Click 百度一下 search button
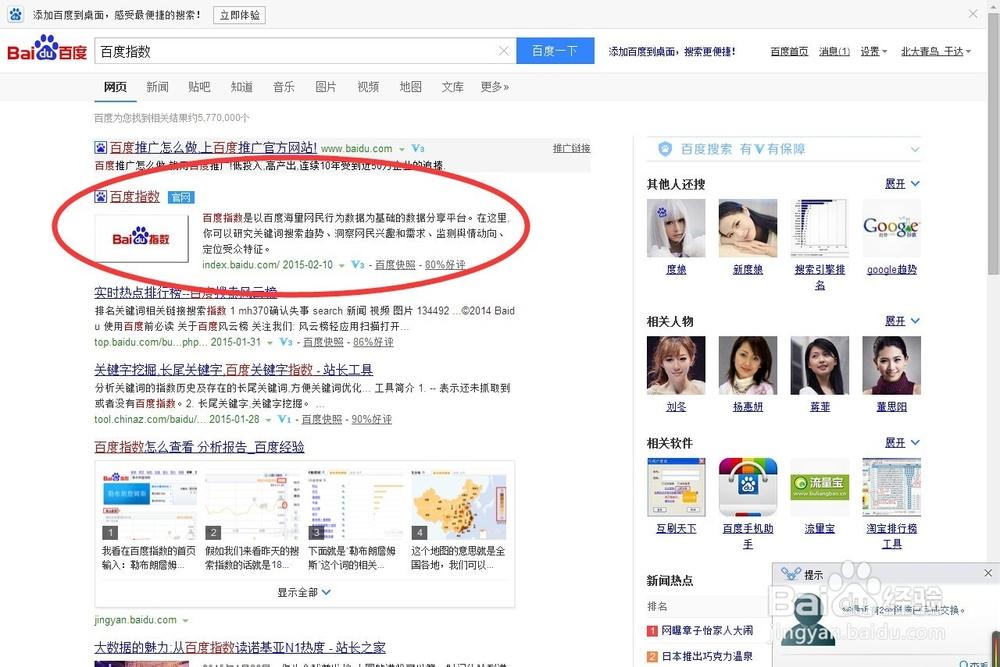Viewport: 1000px width, 667px height. point(555,50)
